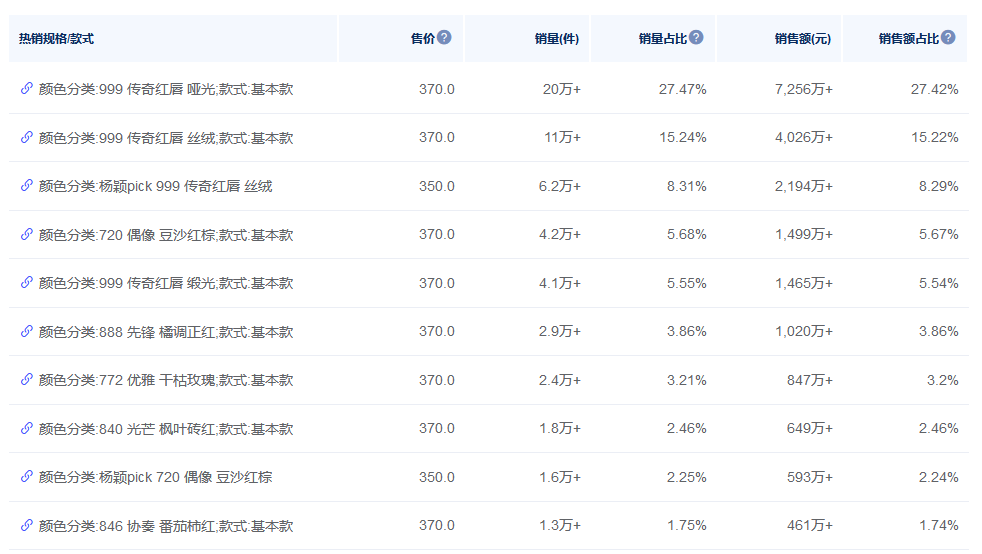Select sales share cell 15.24%
The width and height of the screenshot is (982, 554).
coord(683,138)
